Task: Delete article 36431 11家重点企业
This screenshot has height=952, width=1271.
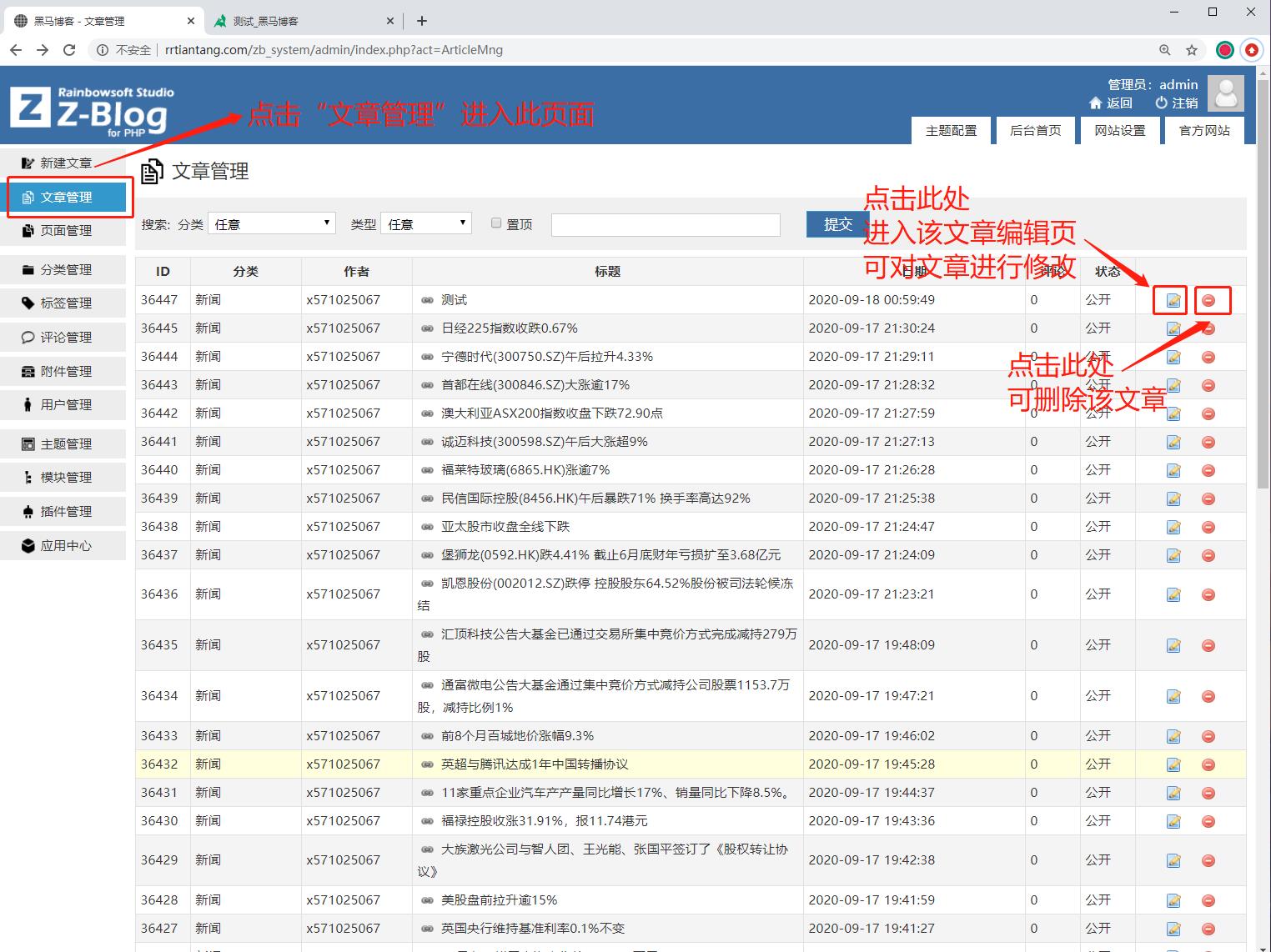Action: (1208, 793)
